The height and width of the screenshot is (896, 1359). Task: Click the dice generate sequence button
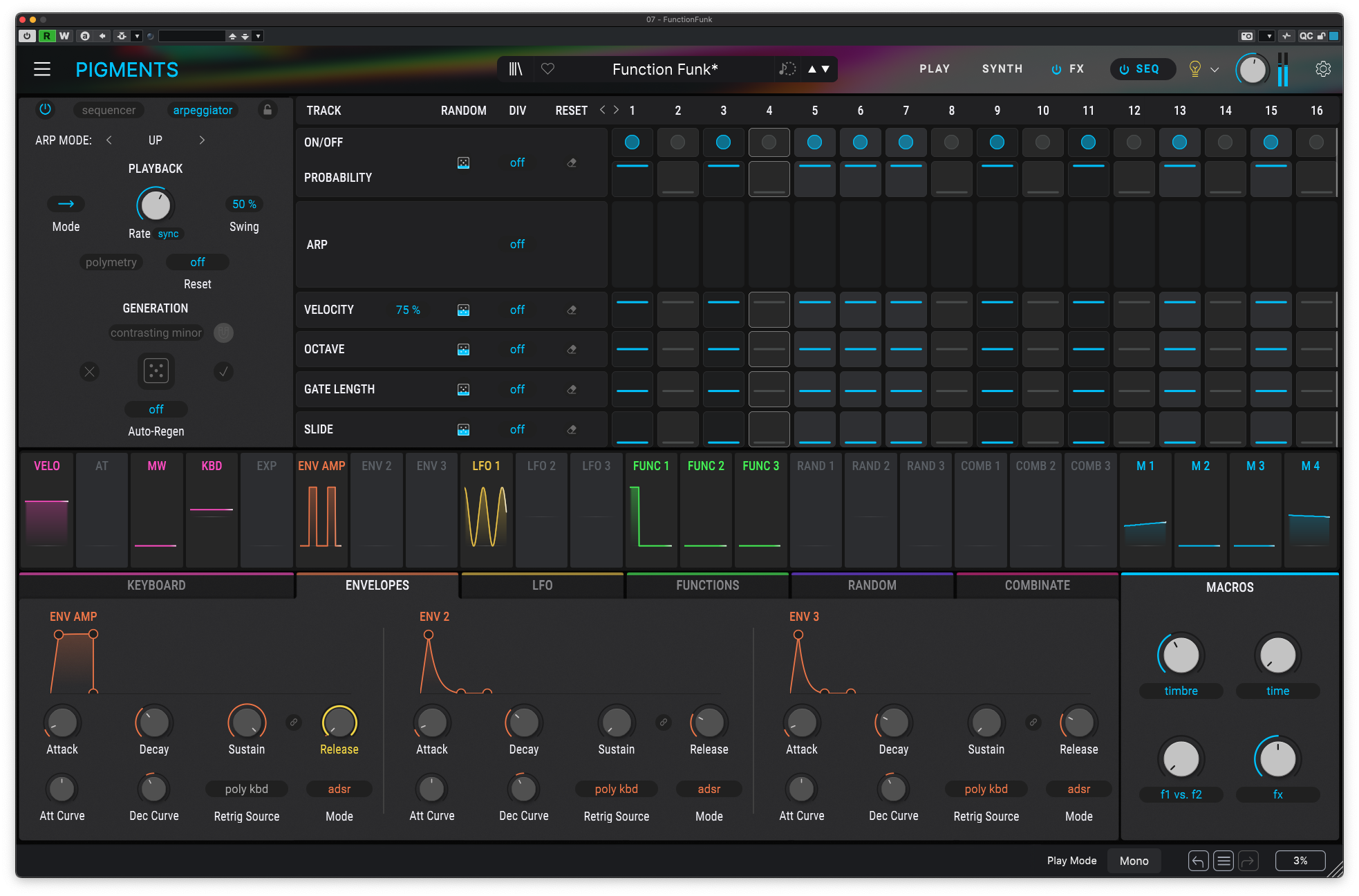[x=156, y=371]
